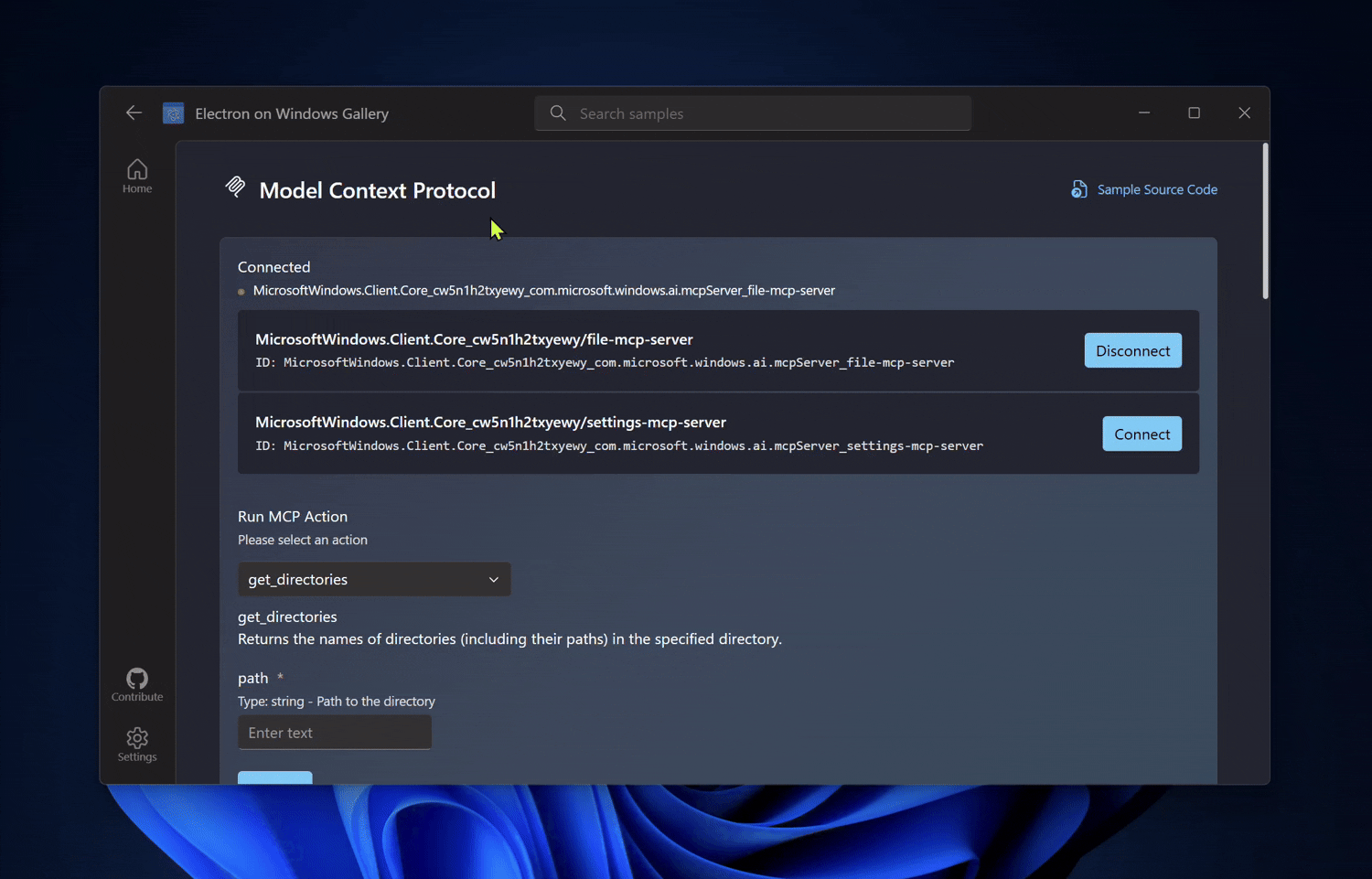Screen dimensions: 1372x879
Task: Open the Contribute GitHub icon
Action: click(137, 684)
